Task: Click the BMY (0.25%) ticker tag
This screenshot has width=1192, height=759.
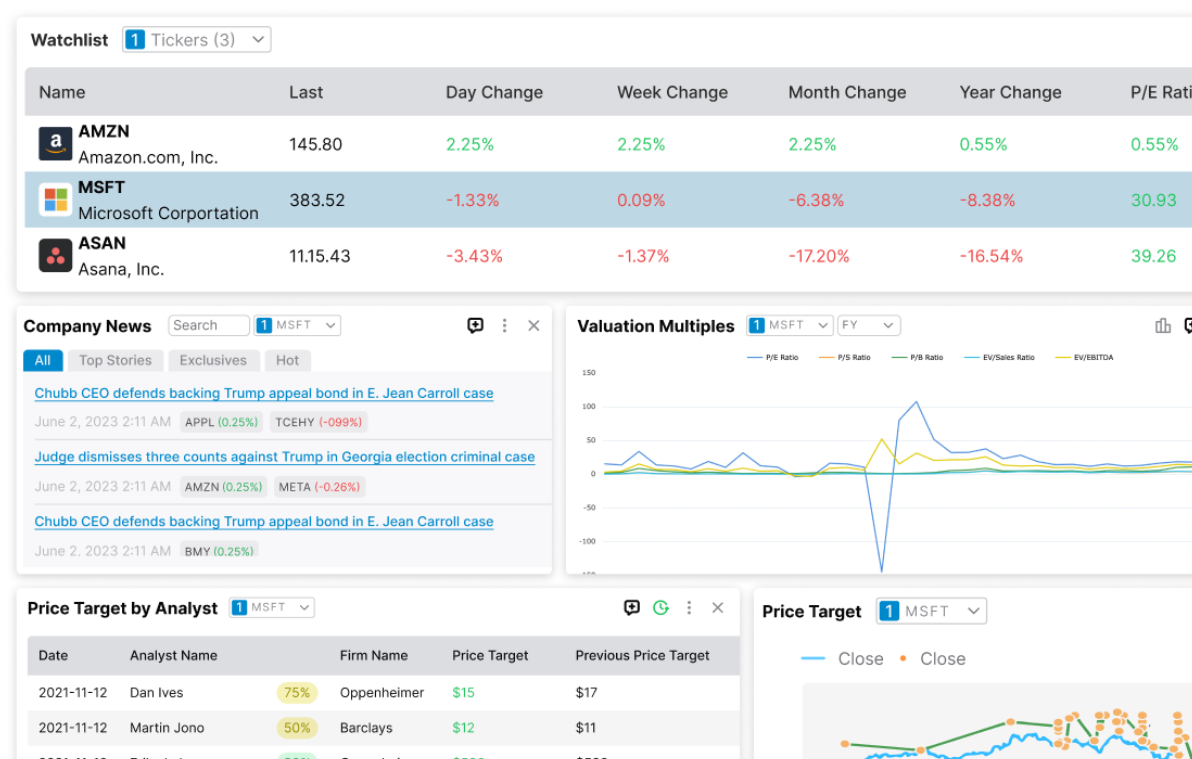Action: click(x=219, y=551)
